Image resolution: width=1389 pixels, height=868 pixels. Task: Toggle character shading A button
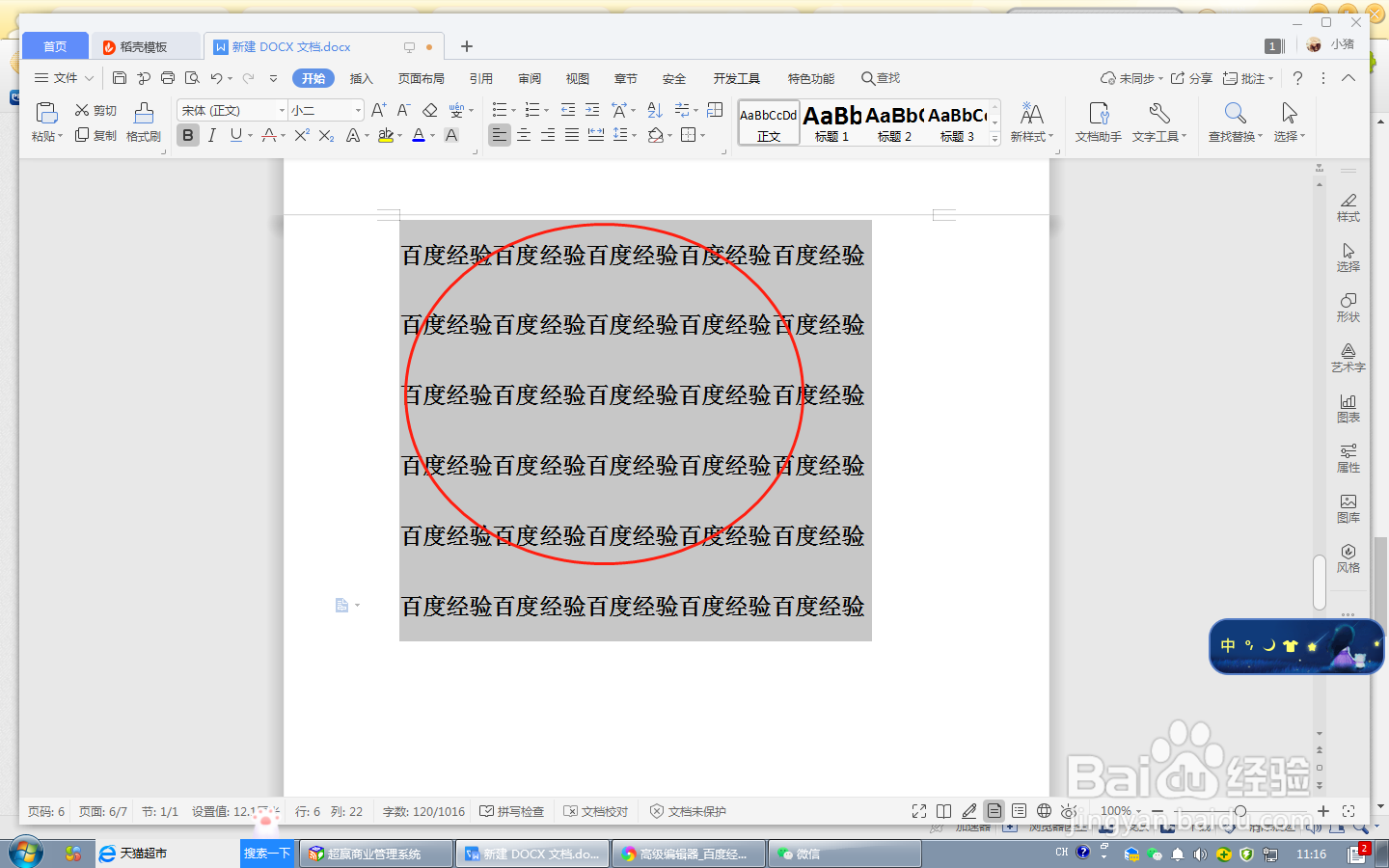click(450, 135)
